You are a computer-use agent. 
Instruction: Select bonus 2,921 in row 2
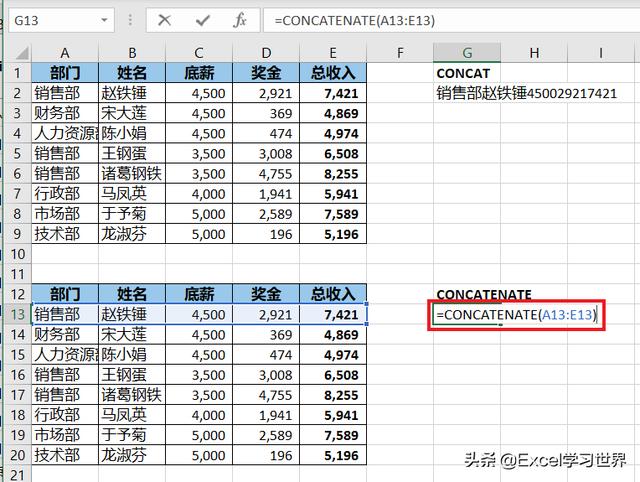[x=266, y=93]
